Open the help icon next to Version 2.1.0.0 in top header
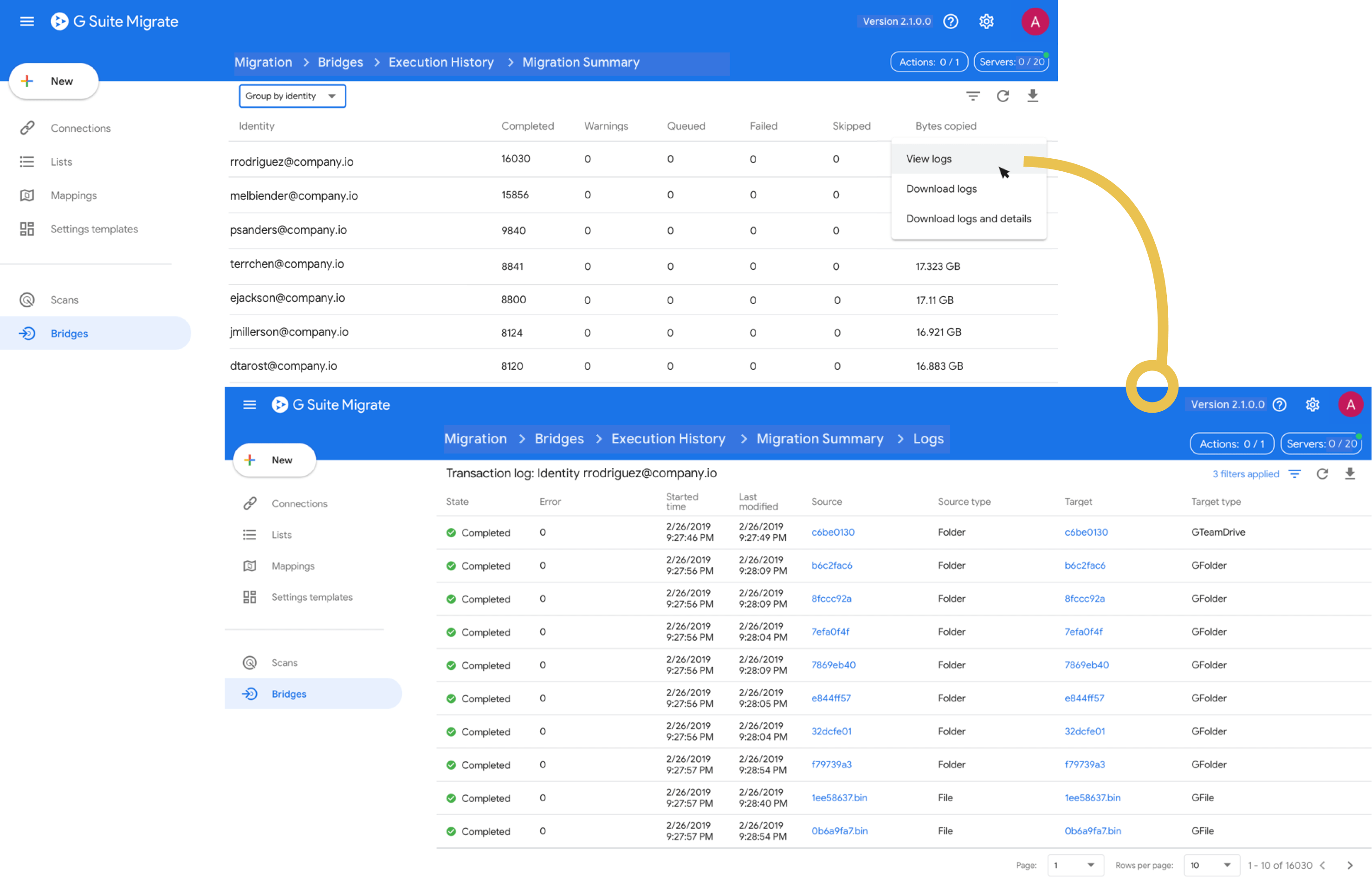The width and height of the screenshot is (1372, 888). (x=951, y=22)
